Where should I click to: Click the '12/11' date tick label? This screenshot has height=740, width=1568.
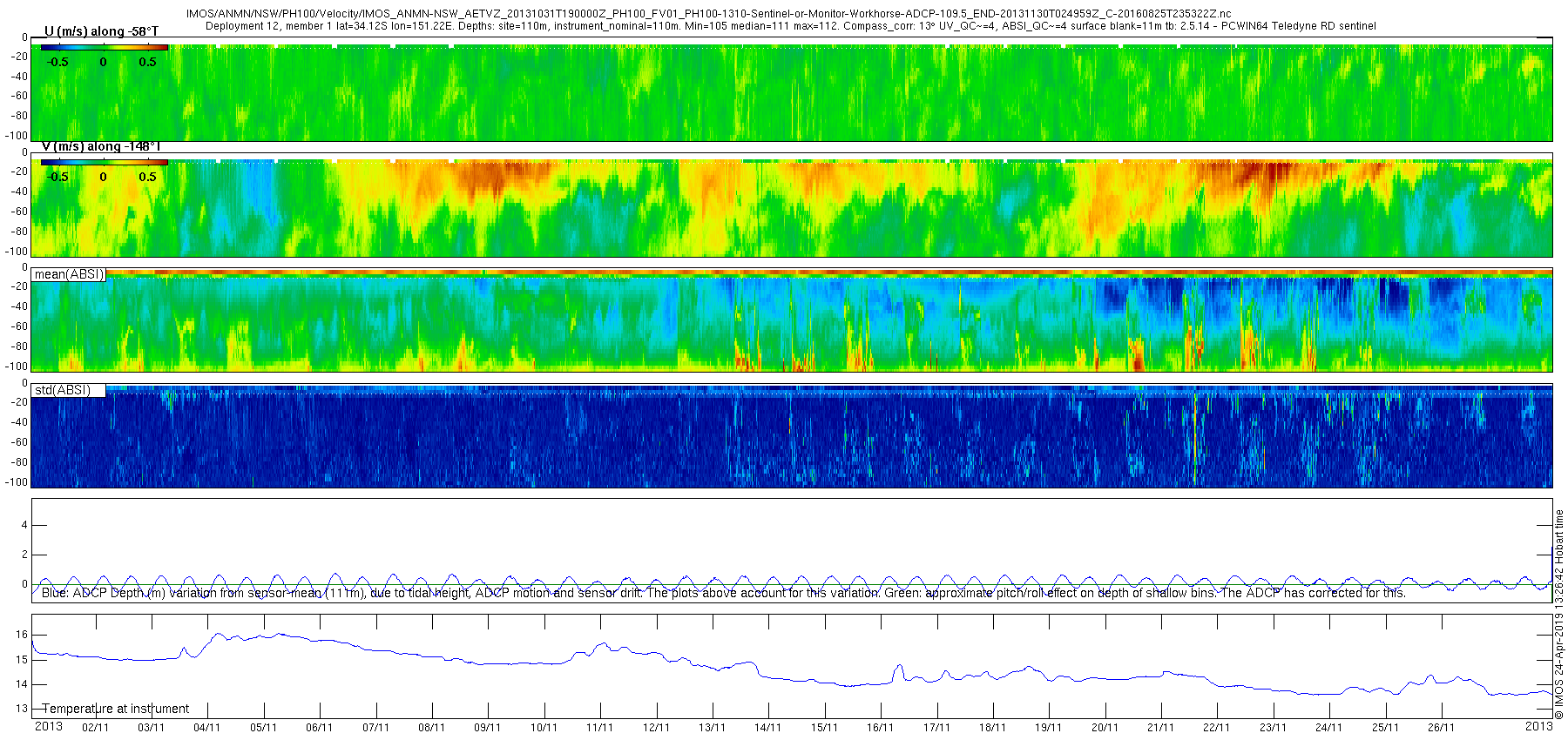point(656,728)
